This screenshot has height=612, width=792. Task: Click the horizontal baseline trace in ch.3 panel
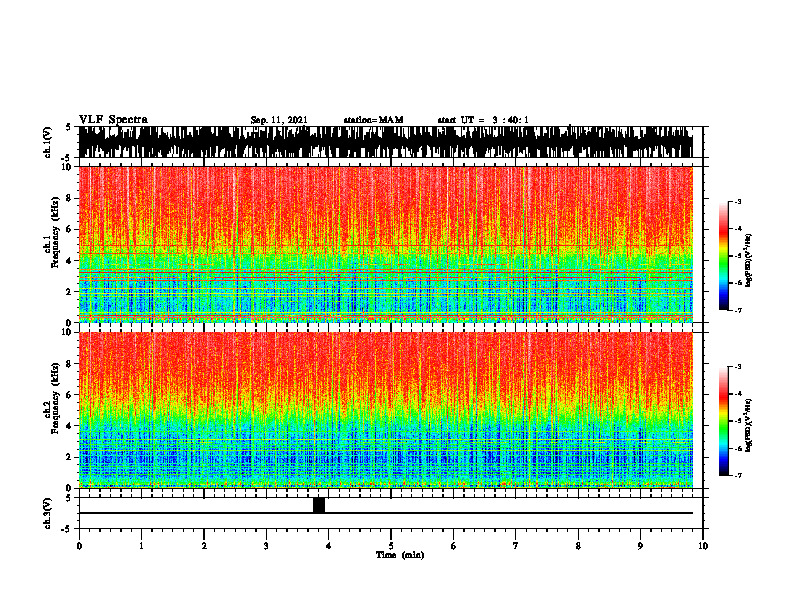point(385,513)
